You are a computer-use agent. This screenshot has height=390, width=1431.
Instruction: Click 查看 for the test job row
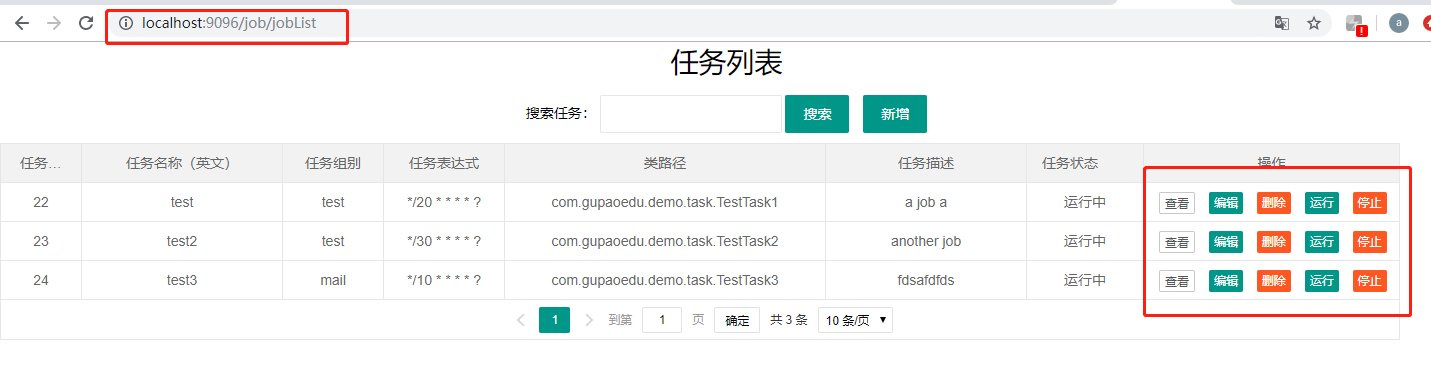click(x=1177, y=203)
